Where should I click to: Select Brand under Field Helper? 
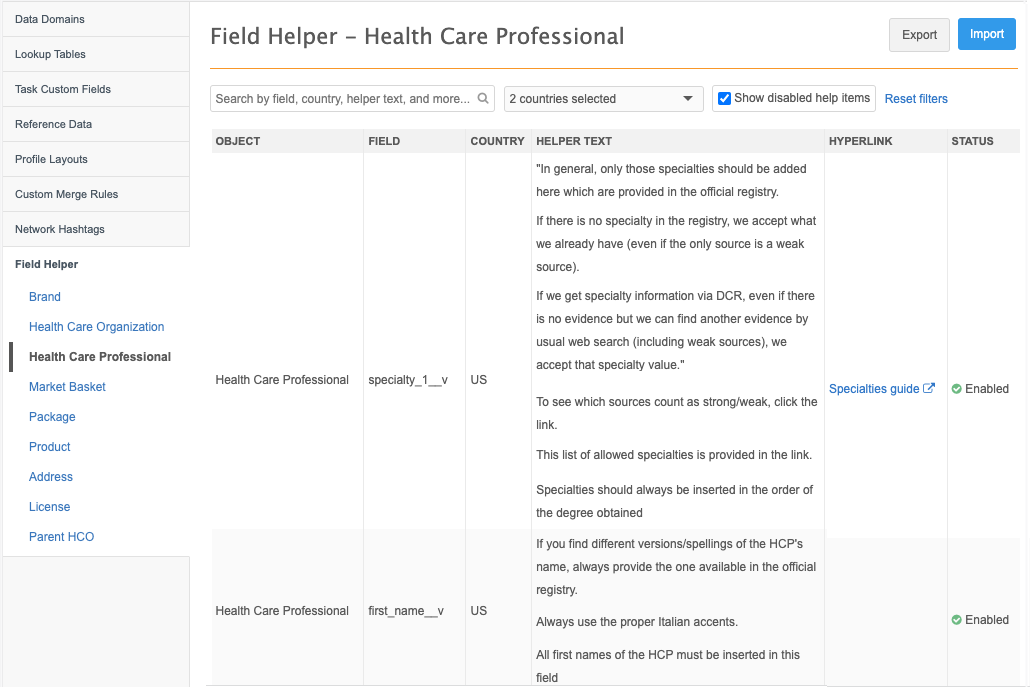[x=45, y=297]
